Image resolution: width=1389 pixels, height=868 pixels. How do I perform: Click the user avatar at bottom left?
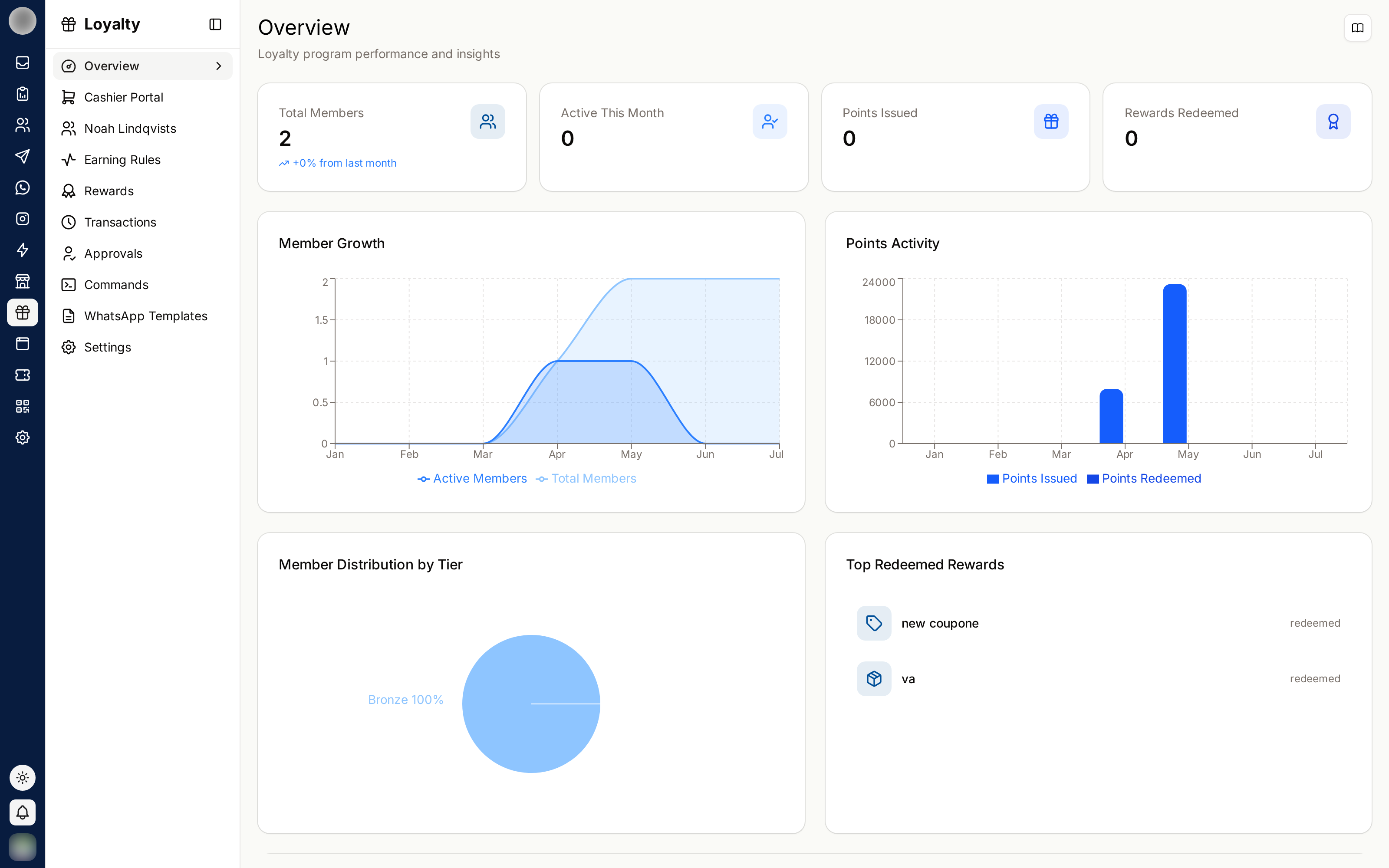[x=23, y=847]
